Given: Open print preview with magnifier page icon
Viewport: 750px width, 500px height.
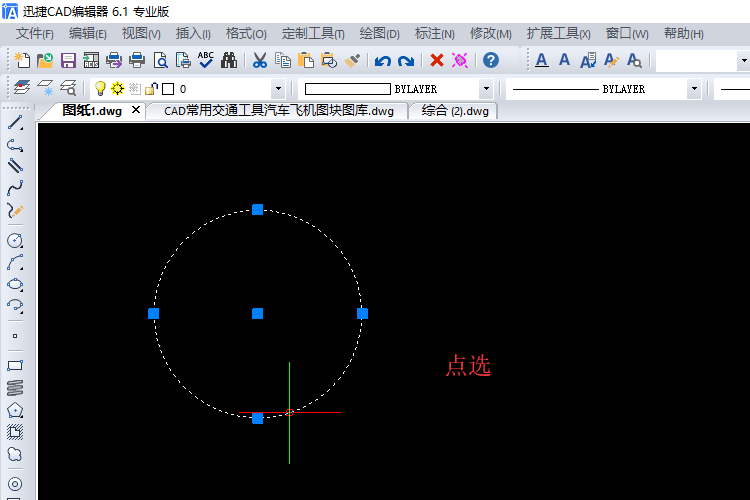Looking at the screenshot, I should pos(160,61).
